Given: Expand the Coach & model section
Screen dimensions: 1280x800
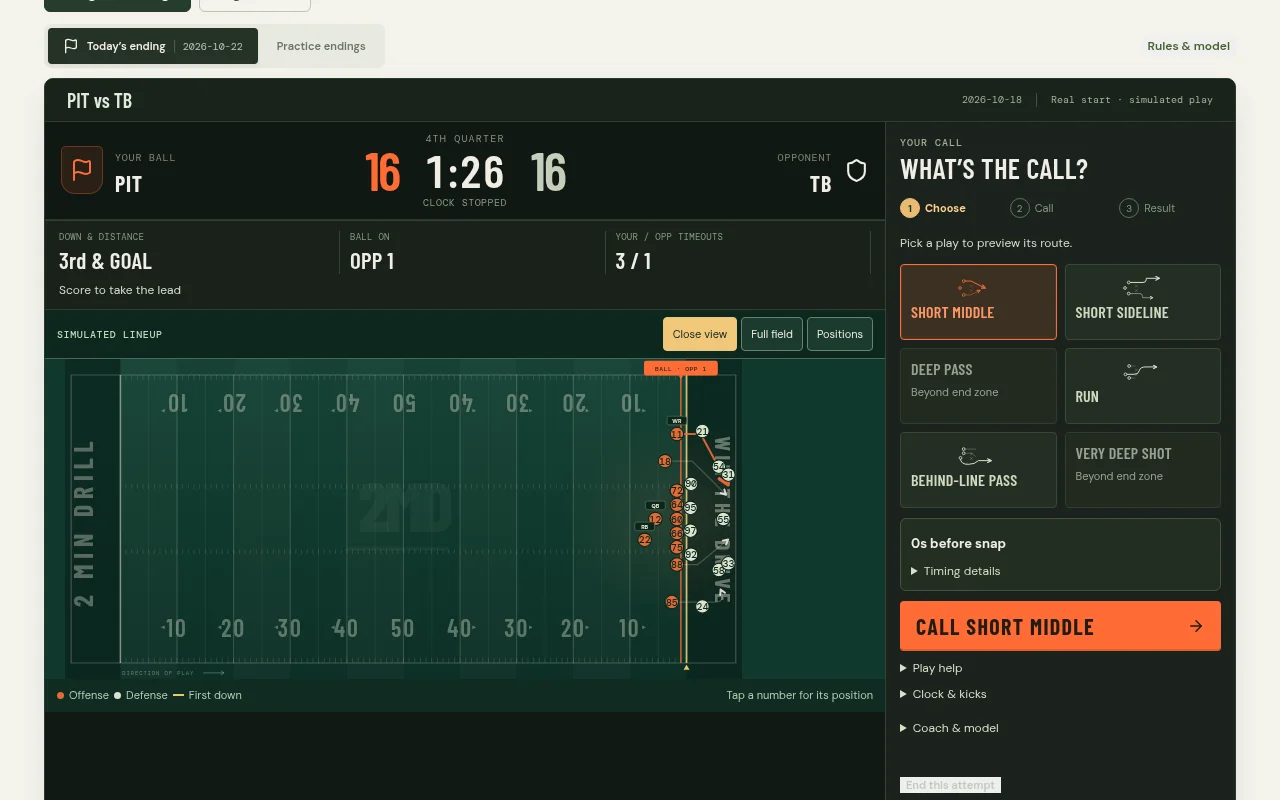Looking at the screenshot, I should [949, 728].
